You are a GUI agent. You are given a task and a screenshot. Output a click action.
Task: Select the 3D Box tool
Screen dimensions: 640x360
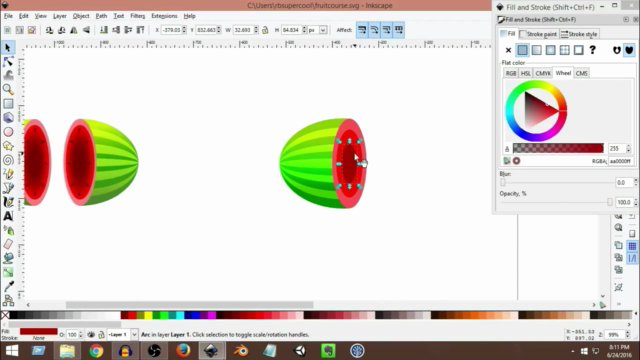point(8,118)
